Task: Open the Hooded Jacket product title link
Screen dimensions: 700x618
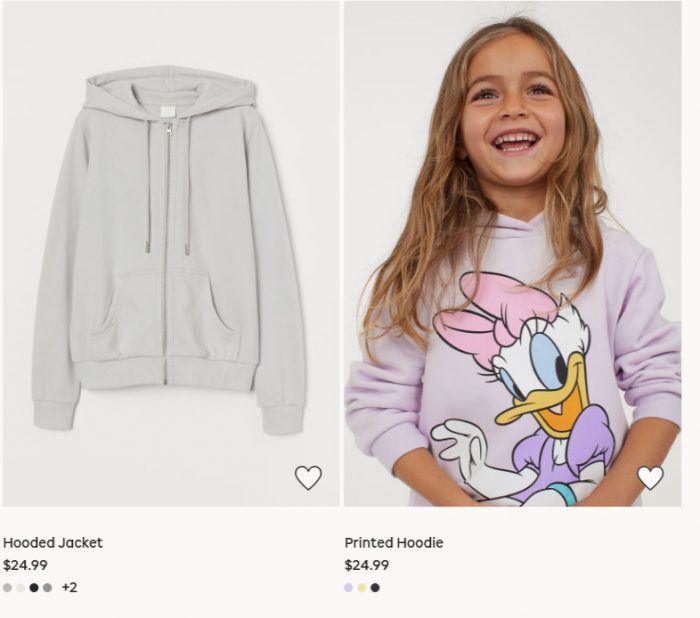Action: [53, 543]
